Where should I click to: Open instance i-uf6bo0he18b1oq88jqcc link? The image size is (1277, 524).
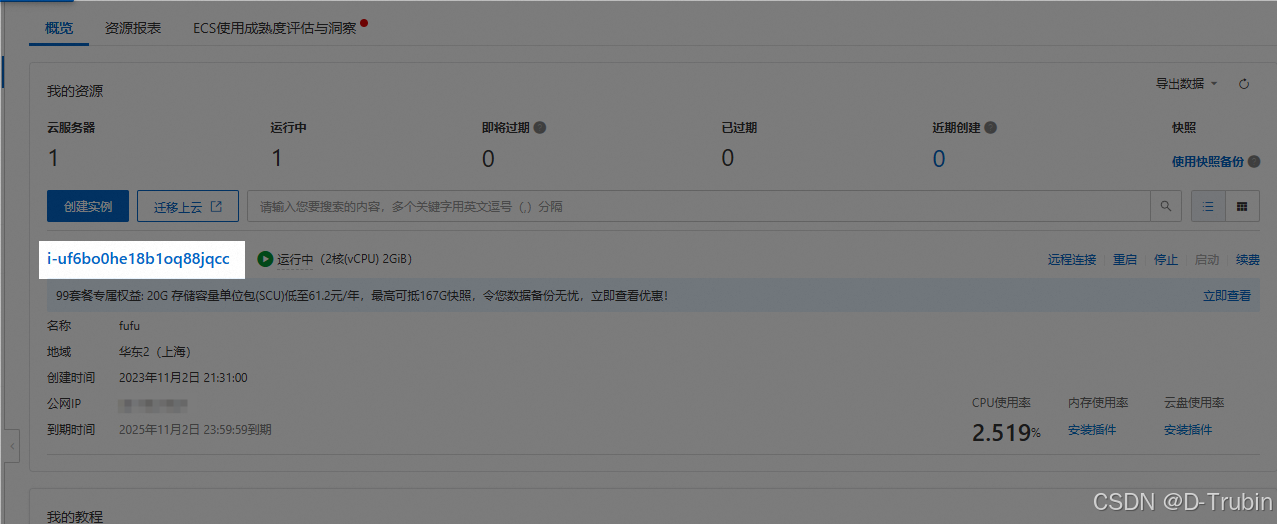click(x=138, y=259)
